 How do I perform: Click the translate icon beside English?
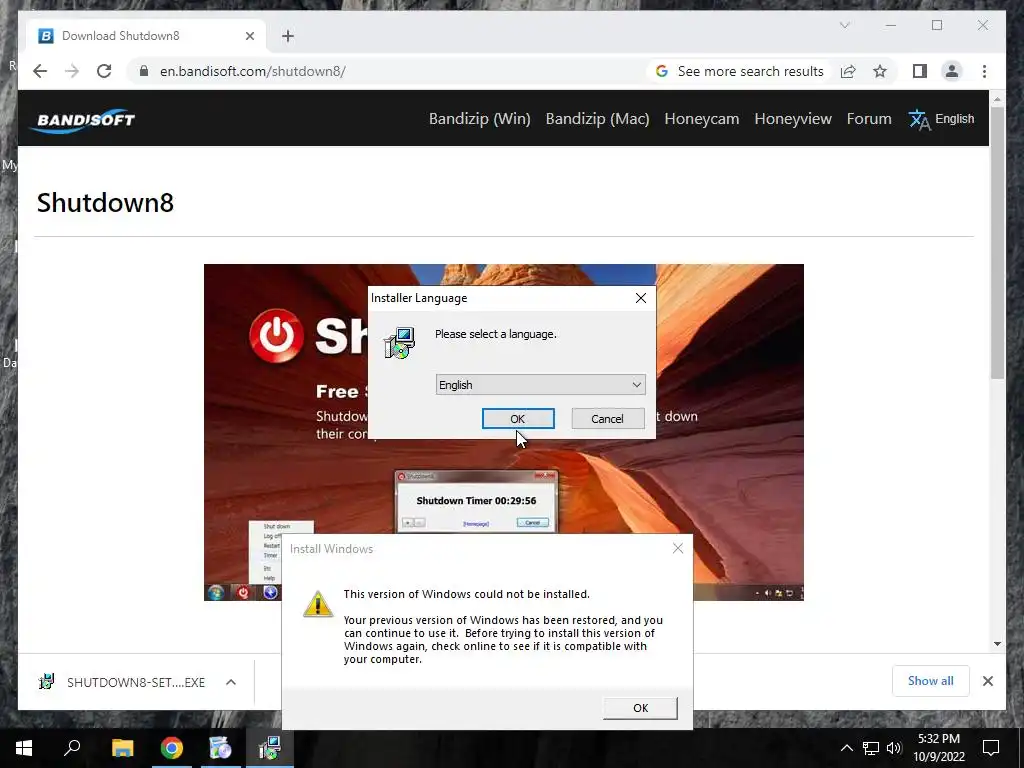919,120
